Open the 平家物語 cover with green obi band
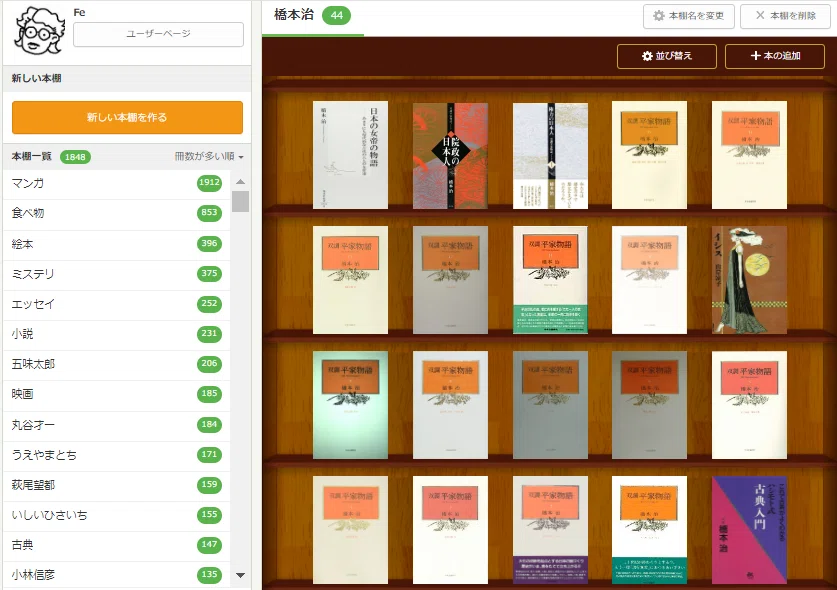Screen dimensions: 837x590 click(550, 280)
